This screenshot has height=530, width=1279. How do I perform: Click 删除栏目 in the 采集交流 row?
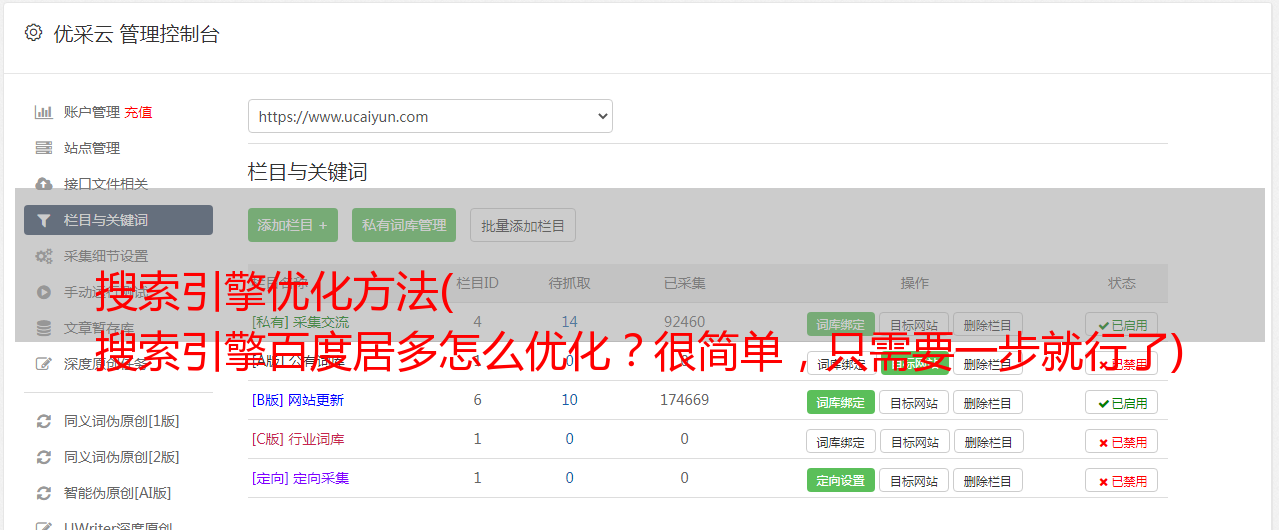click(x=988, y=324)
